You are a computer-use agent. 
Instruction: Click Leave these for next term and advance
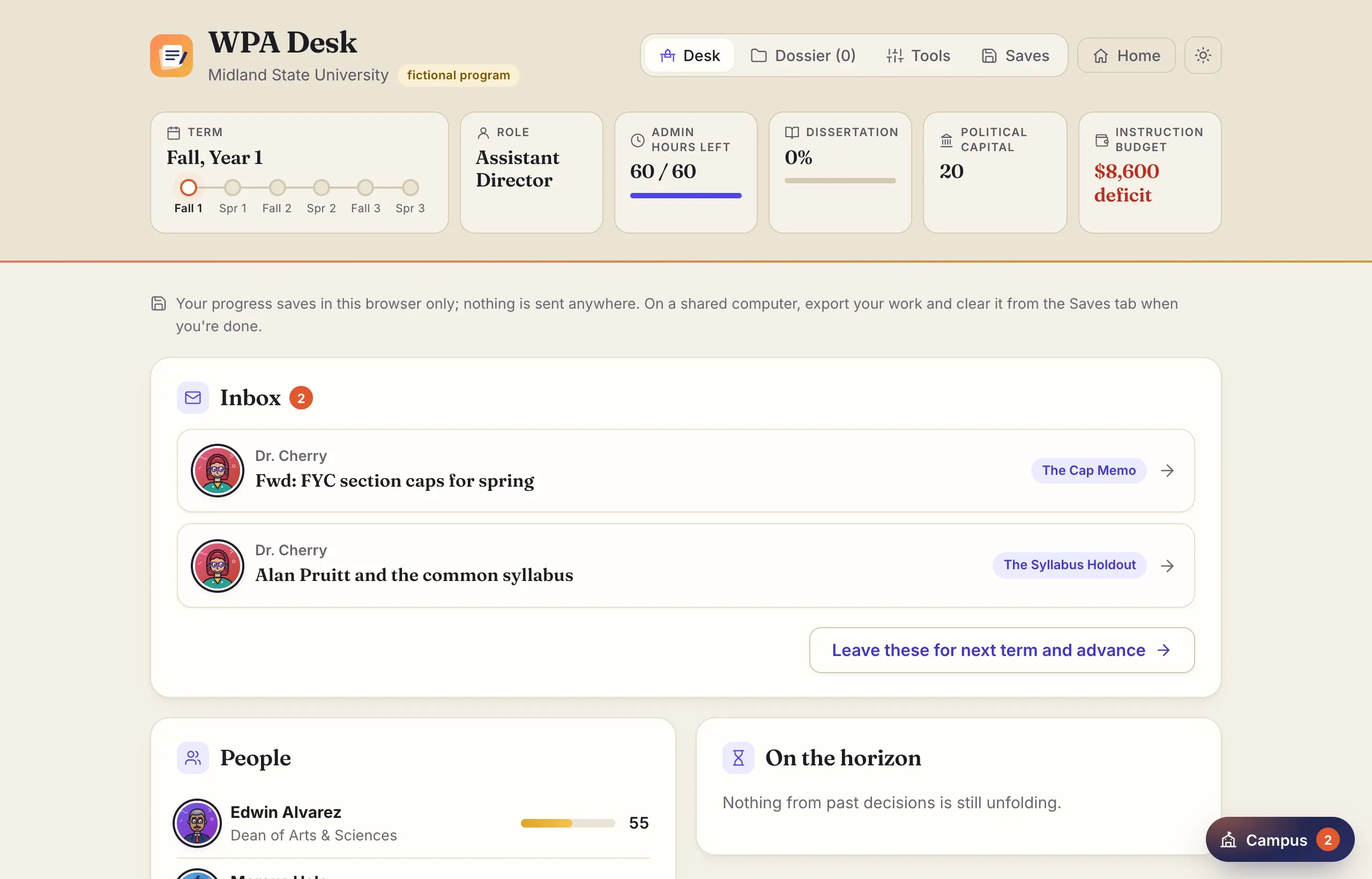click(x=1002, y=650)
